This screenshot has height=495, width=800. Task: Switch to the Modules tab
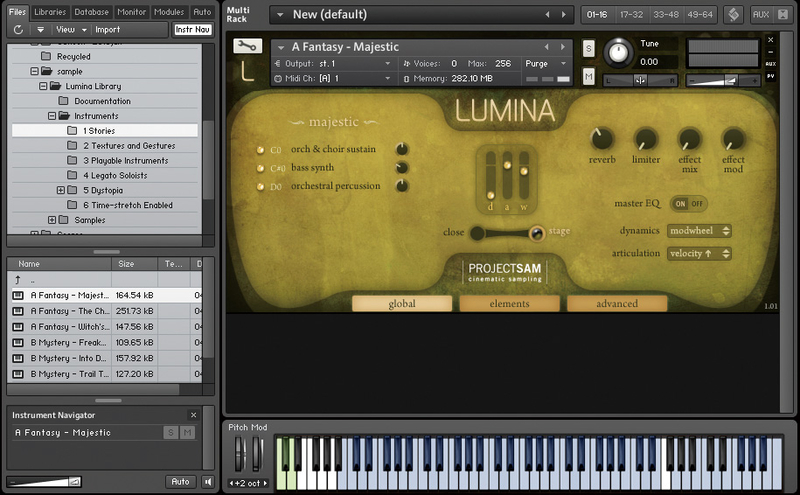[x=169, y=12]
